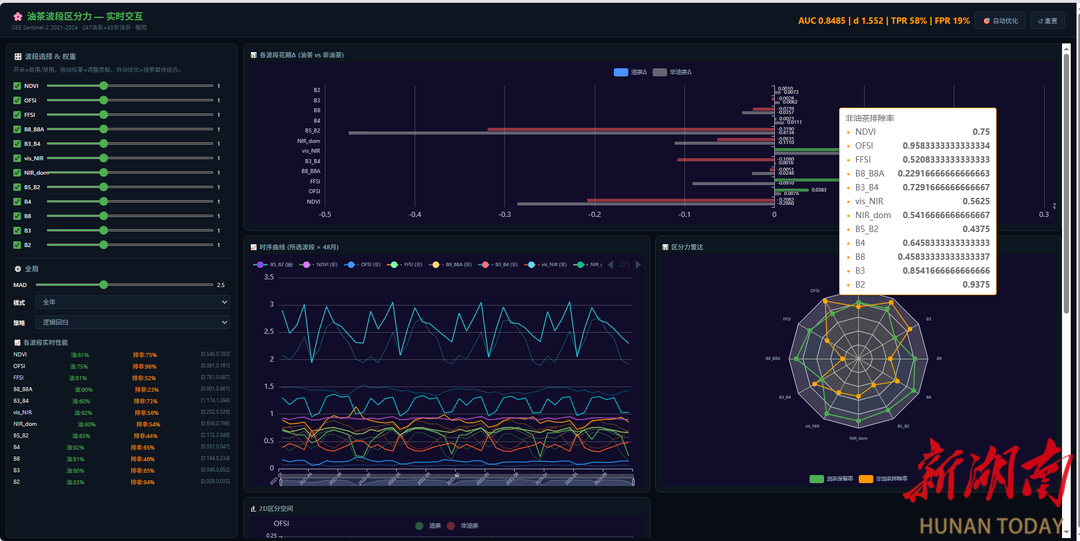Open the 策略 dropdown showing 逻辑回归
The image size is (1080, 541).
[133, 322]
